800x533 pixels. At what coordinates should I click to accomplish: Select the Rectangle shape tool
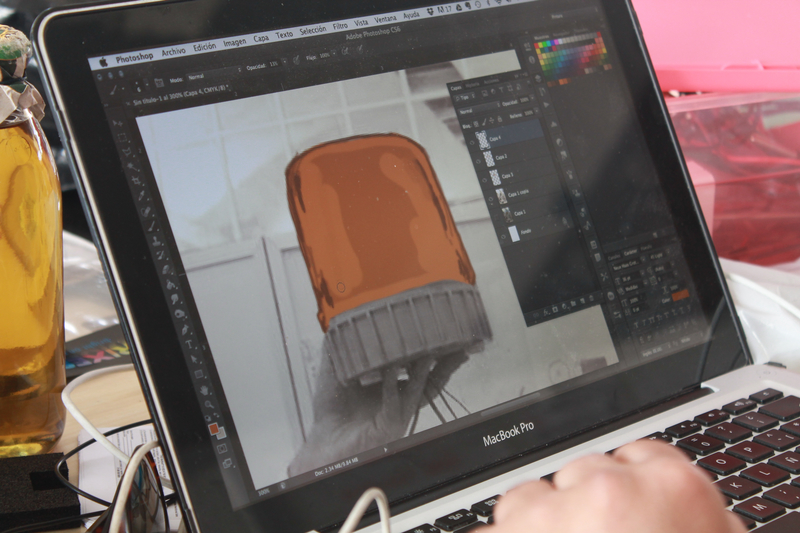[198, 373]
